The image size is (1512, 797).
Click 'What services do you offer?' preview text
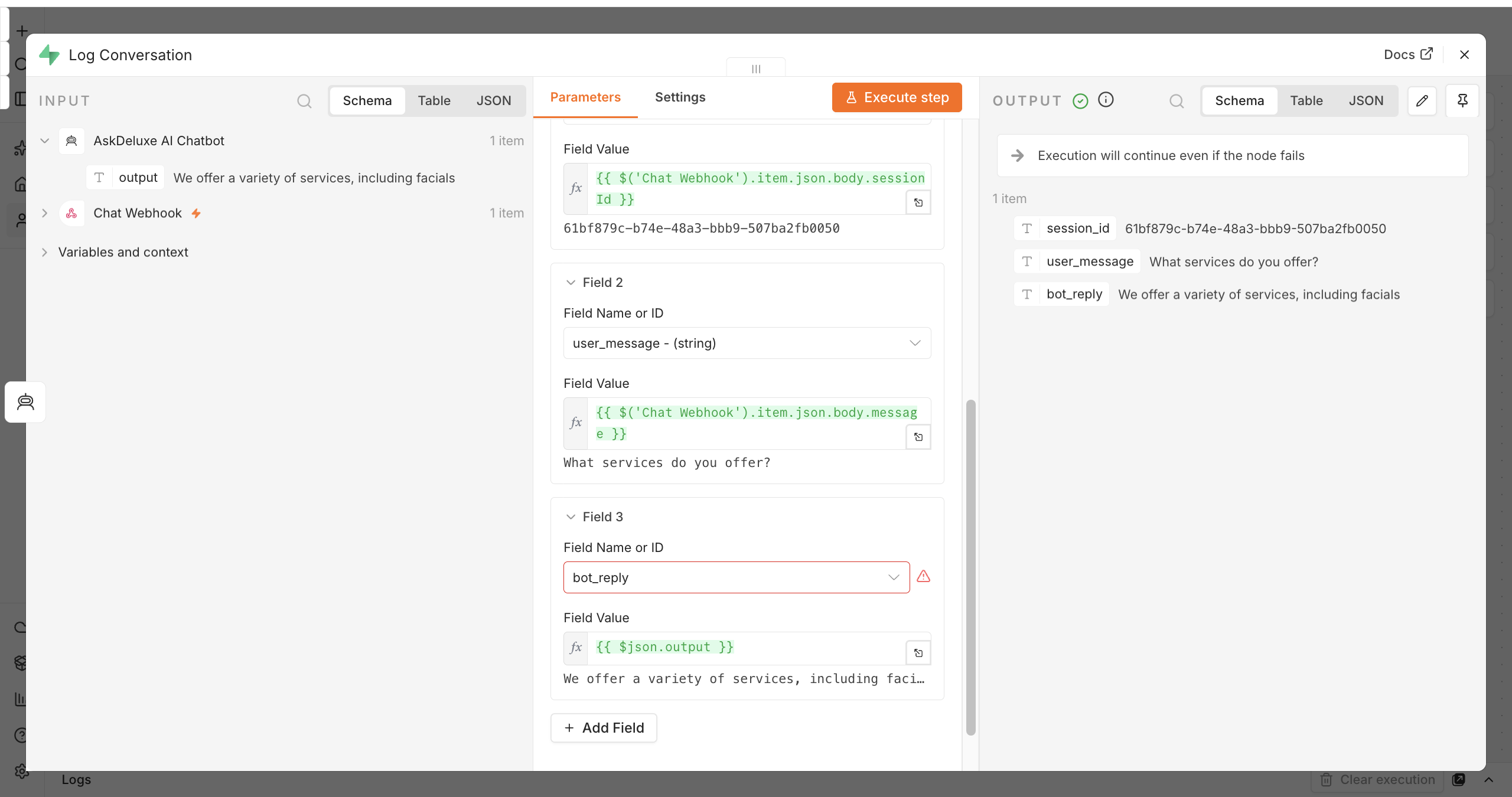click(667, 462)
